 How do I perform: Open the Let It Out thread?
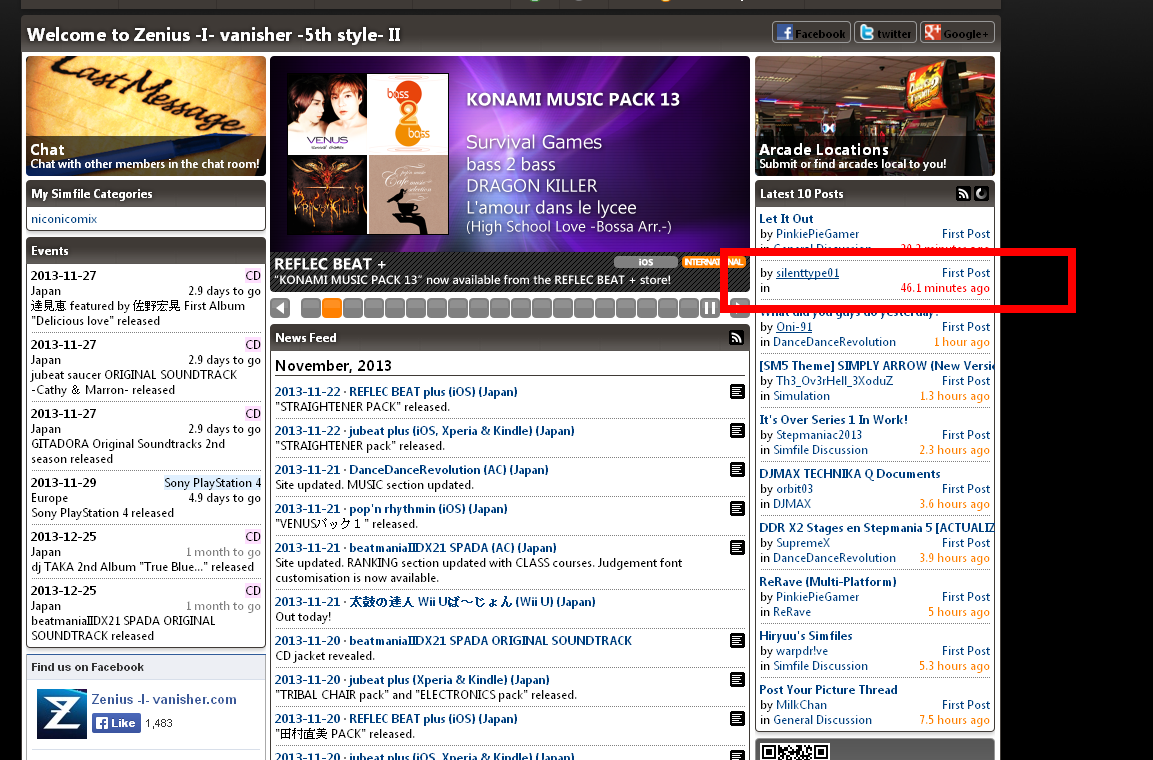[786, 218]
